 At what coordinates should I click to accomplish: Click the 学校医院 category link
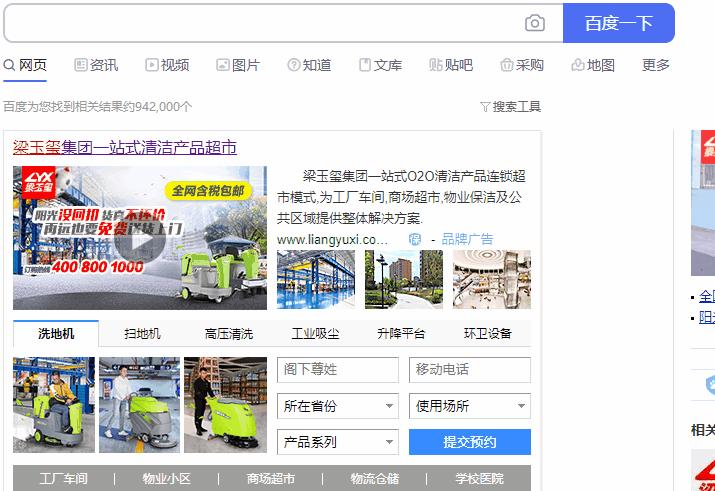[x=479, y=479]
